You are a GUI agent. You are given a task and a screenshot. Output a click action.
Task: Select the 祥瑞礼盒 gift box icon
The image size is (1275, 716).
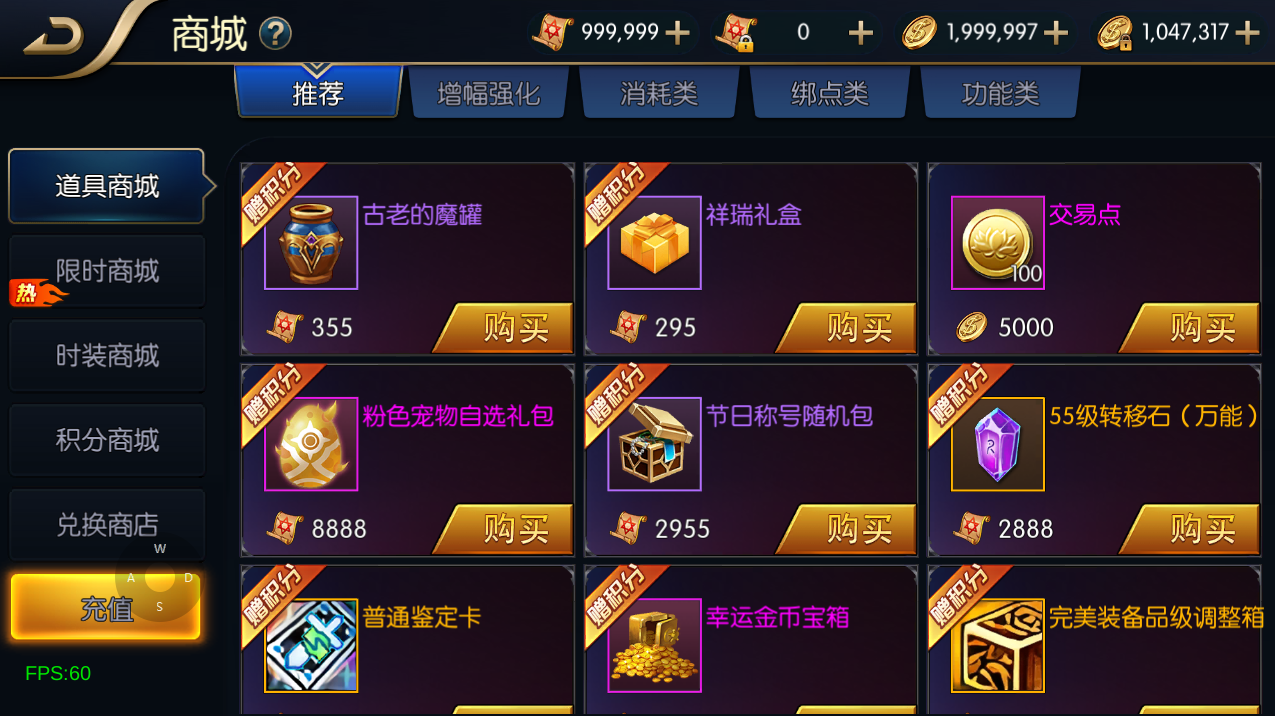[655, 243]
